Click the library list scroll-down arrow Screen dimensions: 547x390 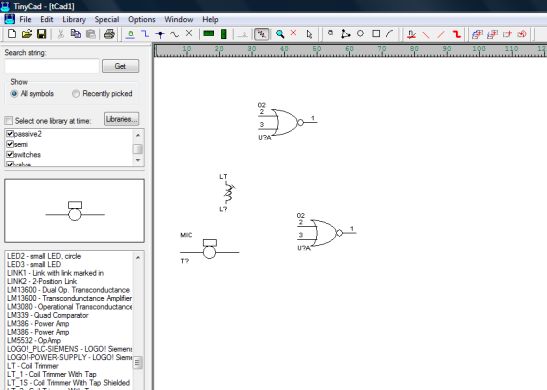point(138,160)
